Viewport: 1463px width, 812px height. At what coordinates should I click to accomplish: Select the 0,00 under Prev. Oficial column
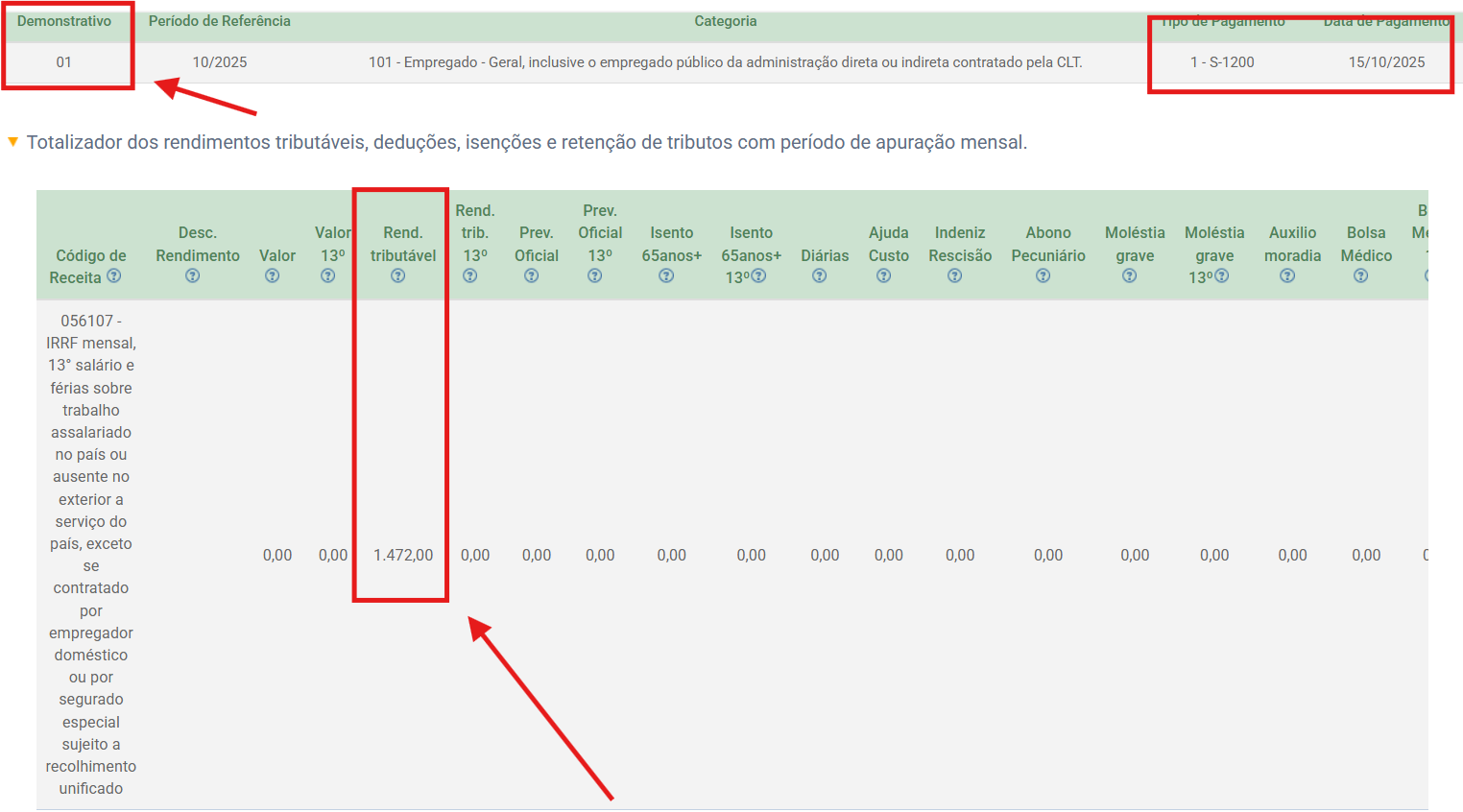537,555
